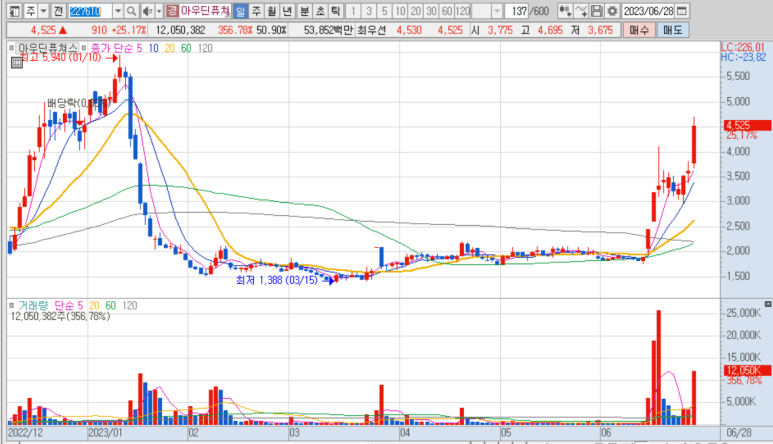The height and width of the screenshot is (444, 773).
Task: Click add candlestick chart icon
Action: tap(565, 11)
